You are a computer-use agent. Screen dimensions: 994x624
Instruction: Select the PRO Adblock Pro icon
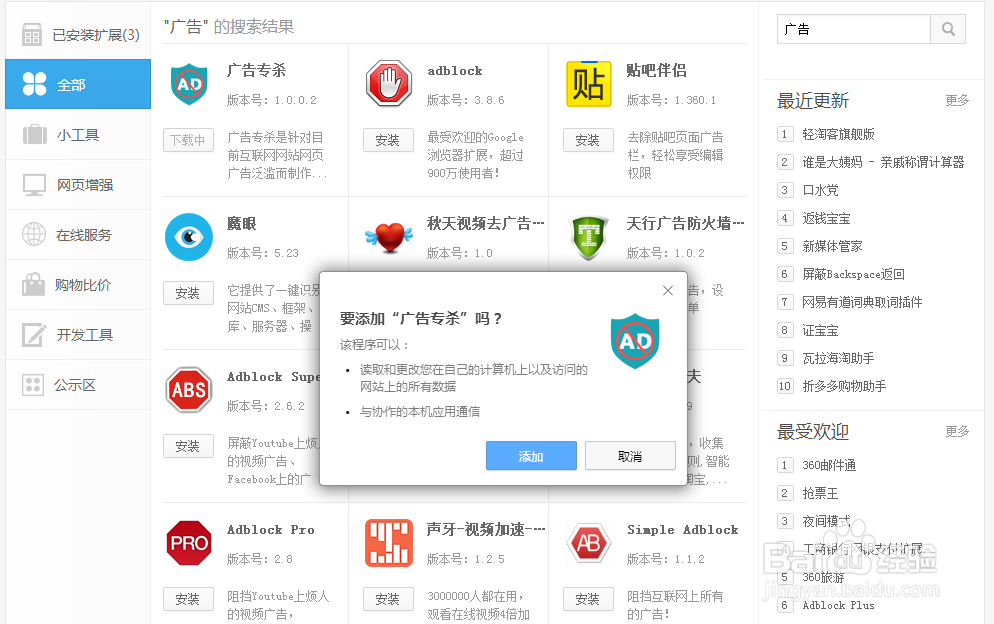pos(188,543)
